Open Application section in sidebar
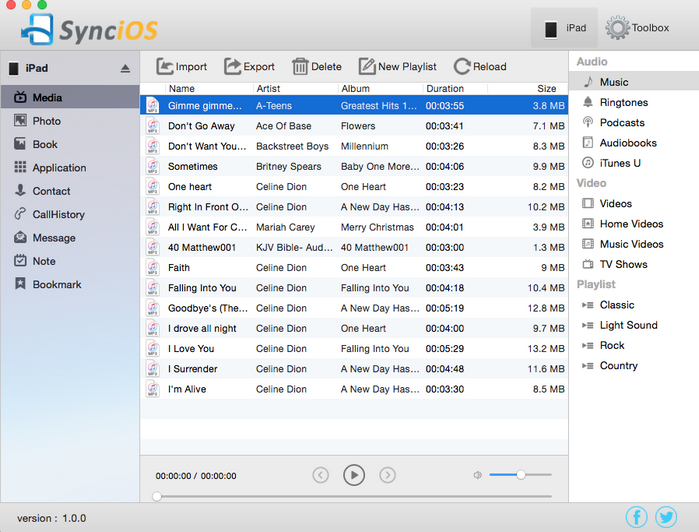The image size is (699, 532). click(x=70, y=168)
